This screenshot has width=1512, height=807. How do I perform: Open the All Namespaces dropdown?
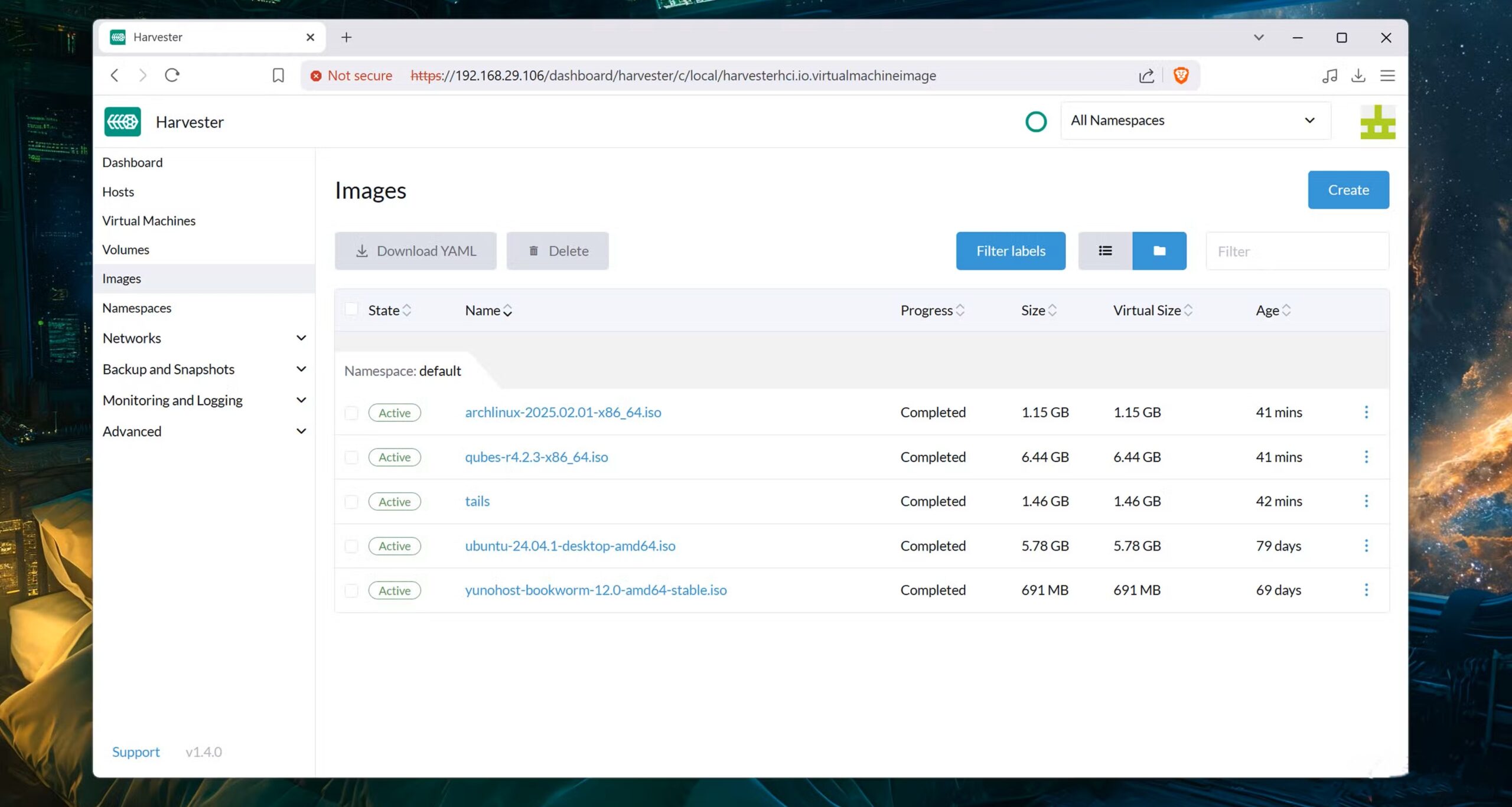point(1195,120)
